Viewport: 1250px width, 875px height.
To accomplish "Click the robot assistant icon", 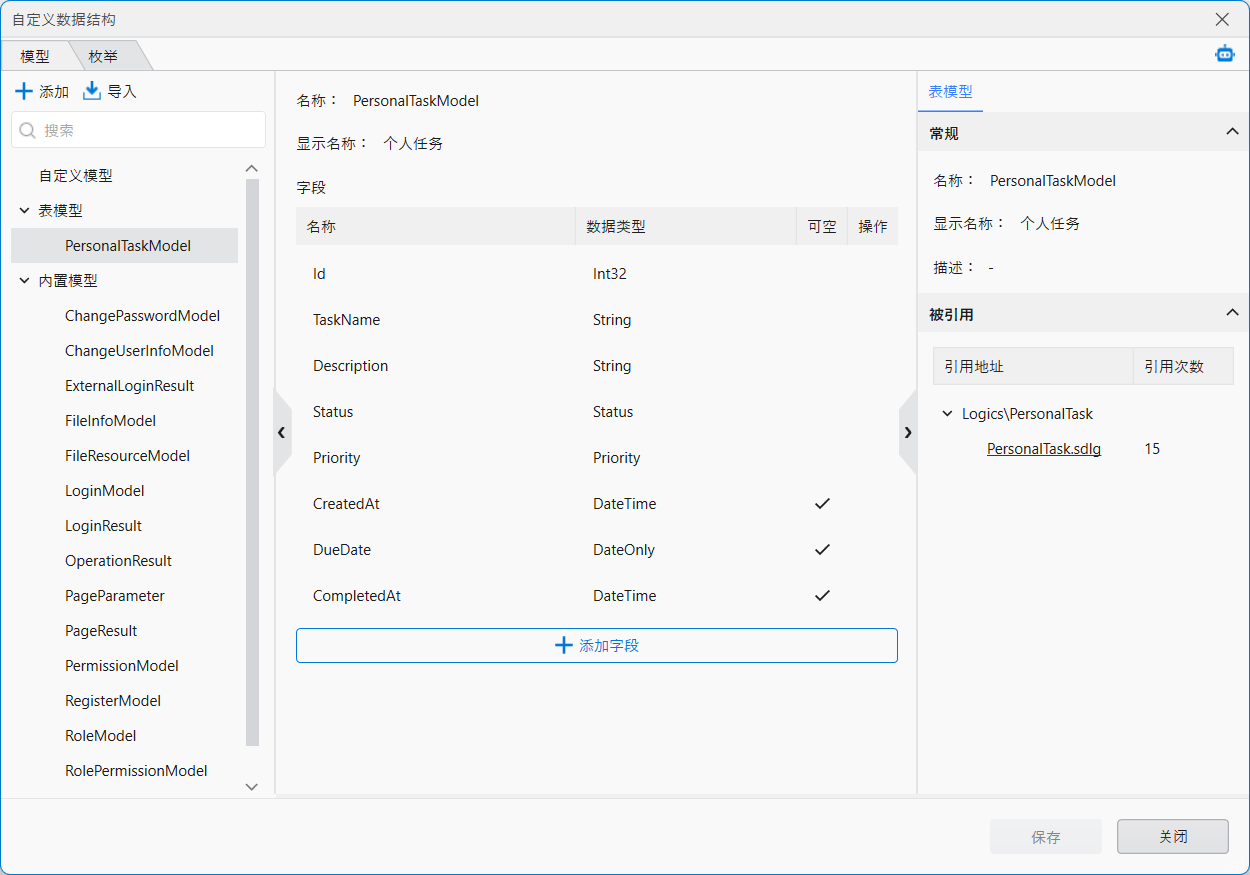I will point(1224,54).
